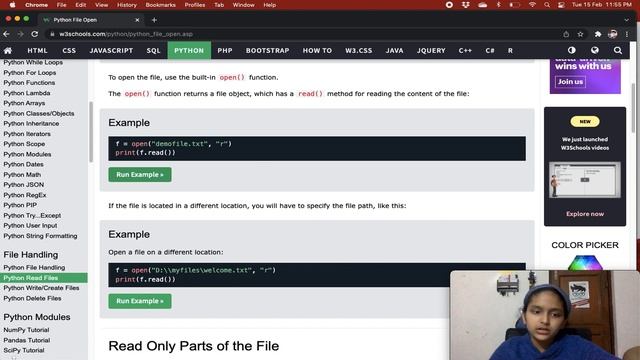This screenshot has width=640, height=360.
Task: Open a new tab with plus button
Action: point(154,20)
